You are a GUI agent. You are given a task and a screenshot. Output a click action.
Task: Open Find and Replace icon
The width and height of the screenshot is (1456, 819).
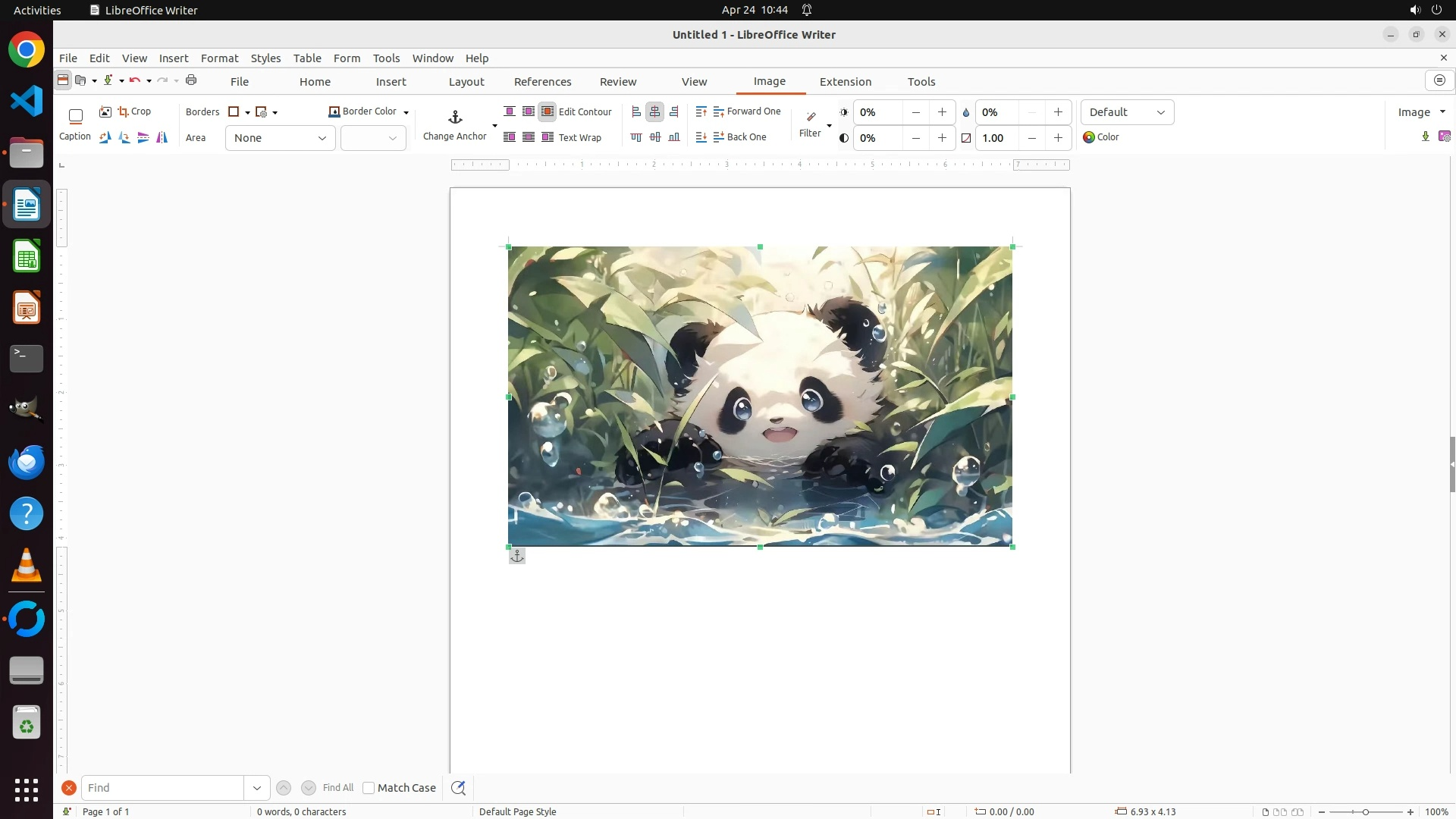pos(458,788)
